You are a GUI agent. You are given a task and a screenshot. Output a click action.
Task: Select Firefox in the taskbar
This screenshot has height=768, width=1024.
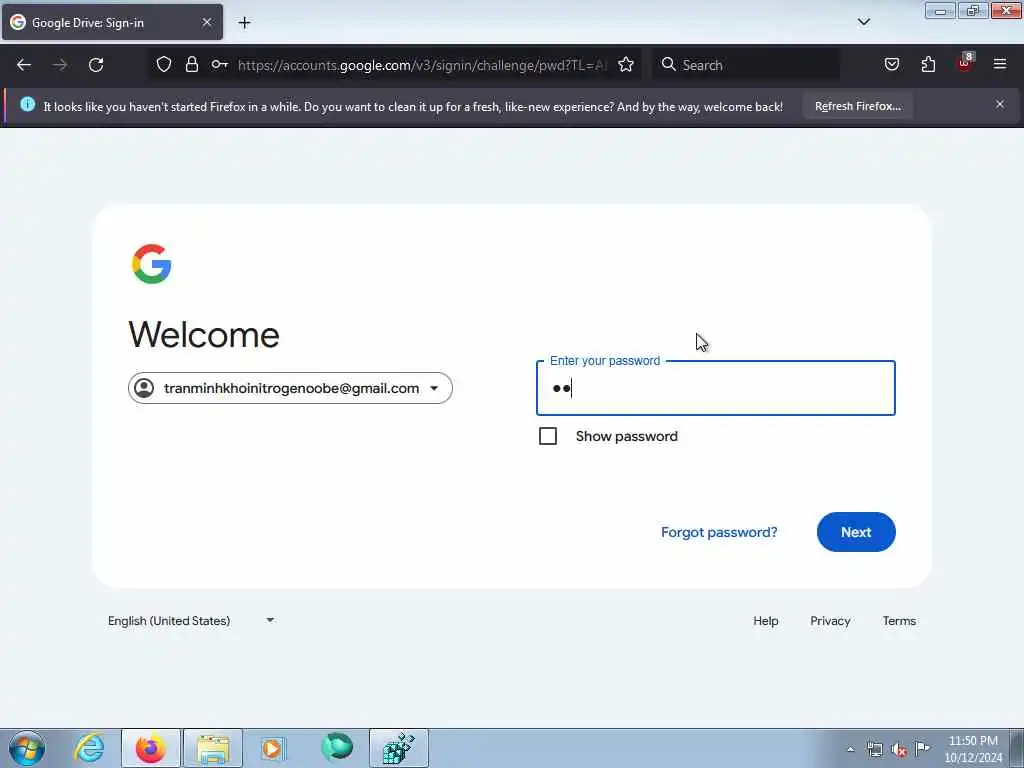(x=151, y=748)
